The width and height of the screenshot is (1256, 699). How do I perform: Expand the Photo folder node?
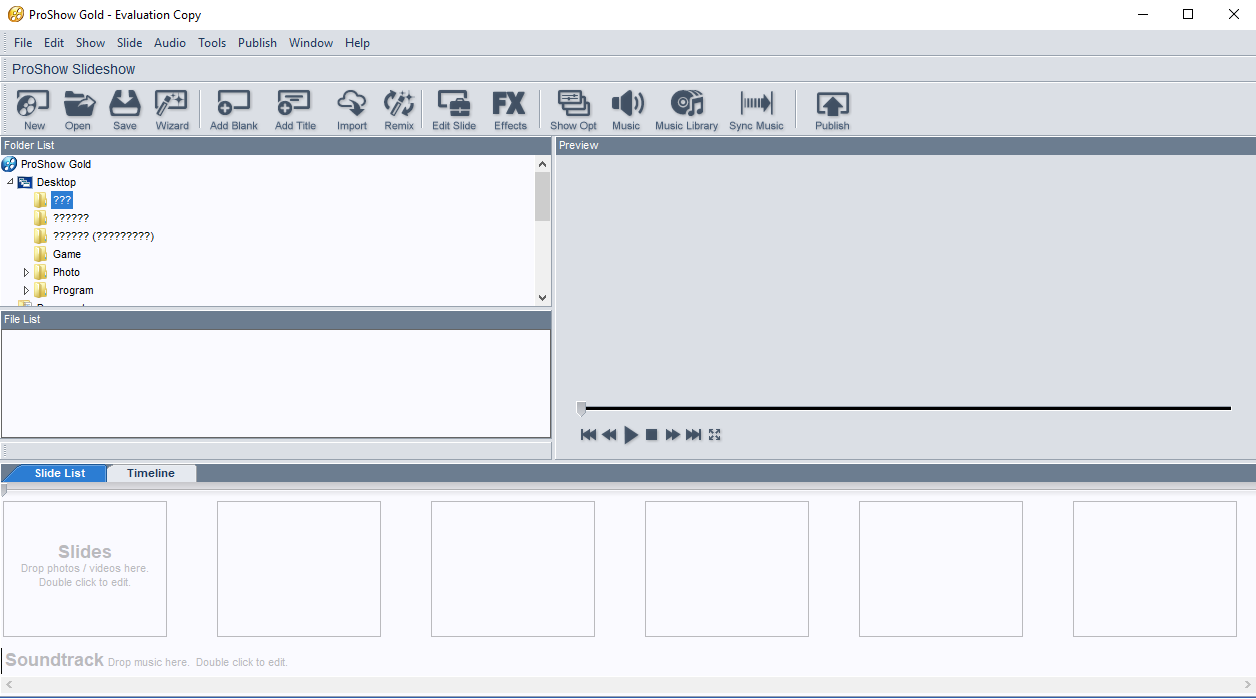point(26,272)
